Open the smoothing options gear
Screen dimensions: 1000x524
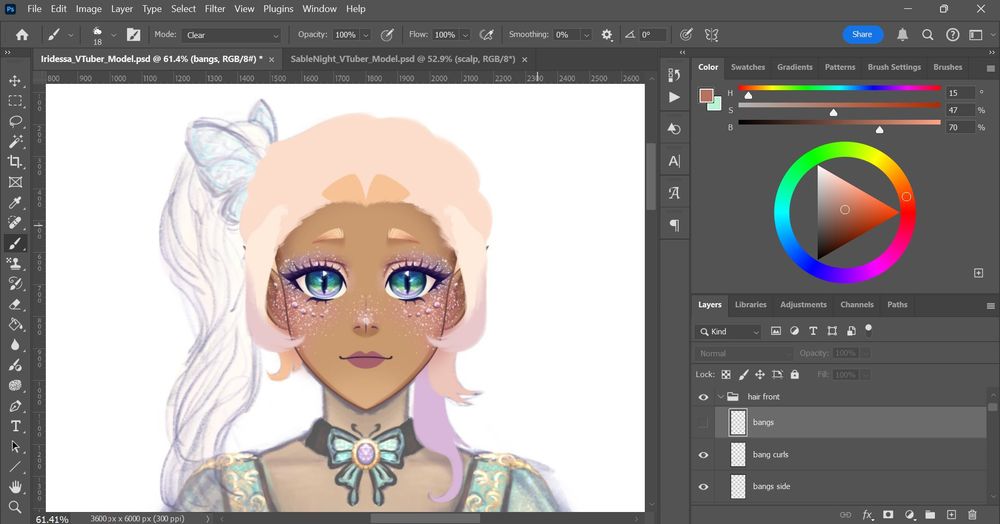[x=607, y=35]
